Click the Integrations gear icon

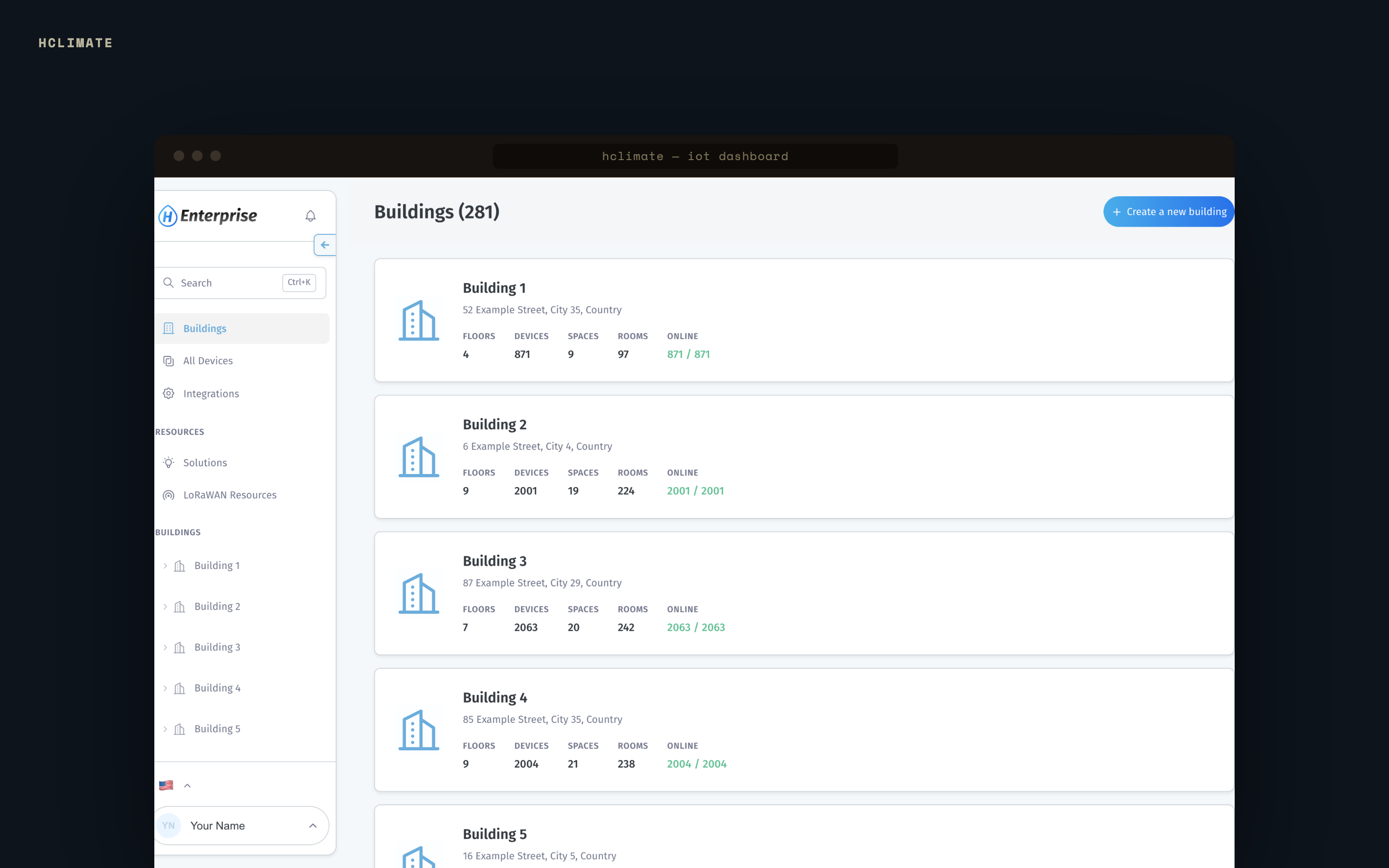(168, 393)
